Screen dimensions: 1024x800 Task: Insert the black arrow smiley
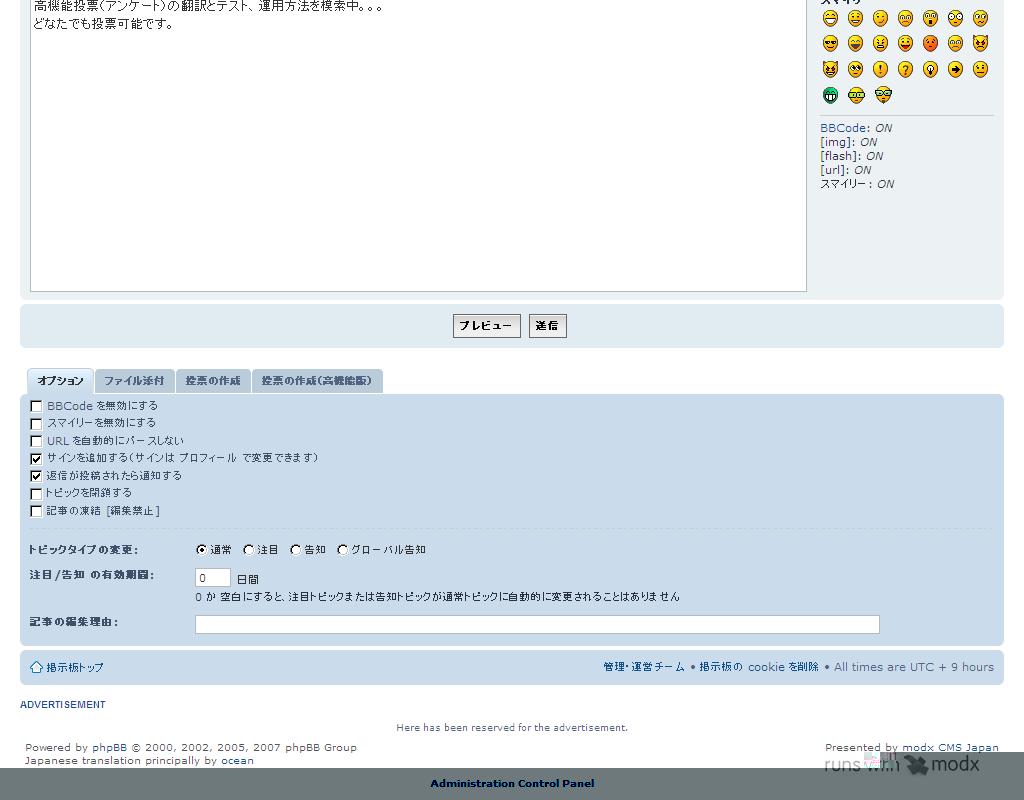[955, 69]
